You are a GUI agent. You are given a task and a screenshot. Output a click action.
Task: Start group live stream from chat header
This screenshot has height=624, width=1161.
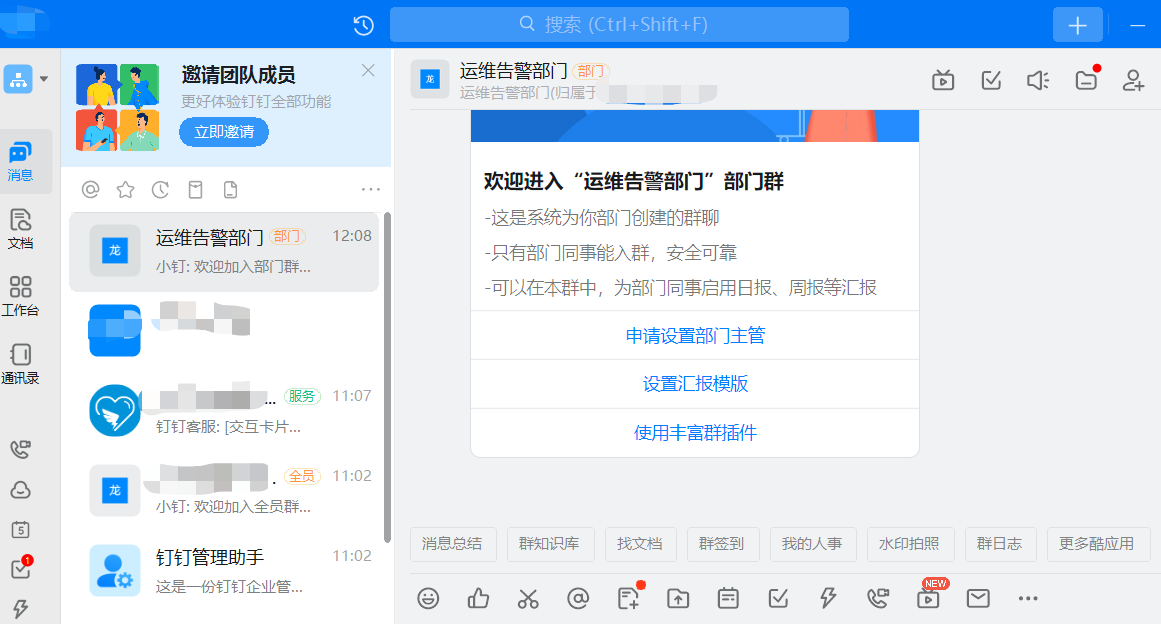coord(942,80)
